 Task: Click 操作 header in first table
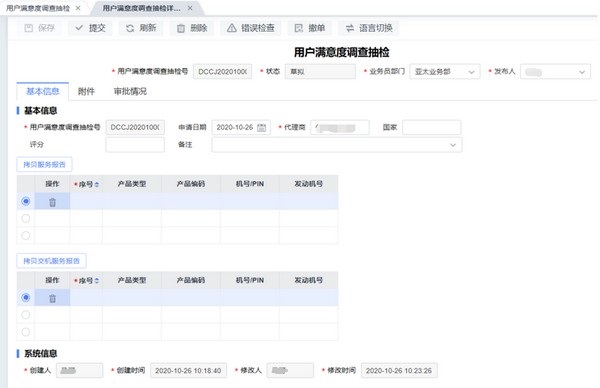click(x=52, y=184)
